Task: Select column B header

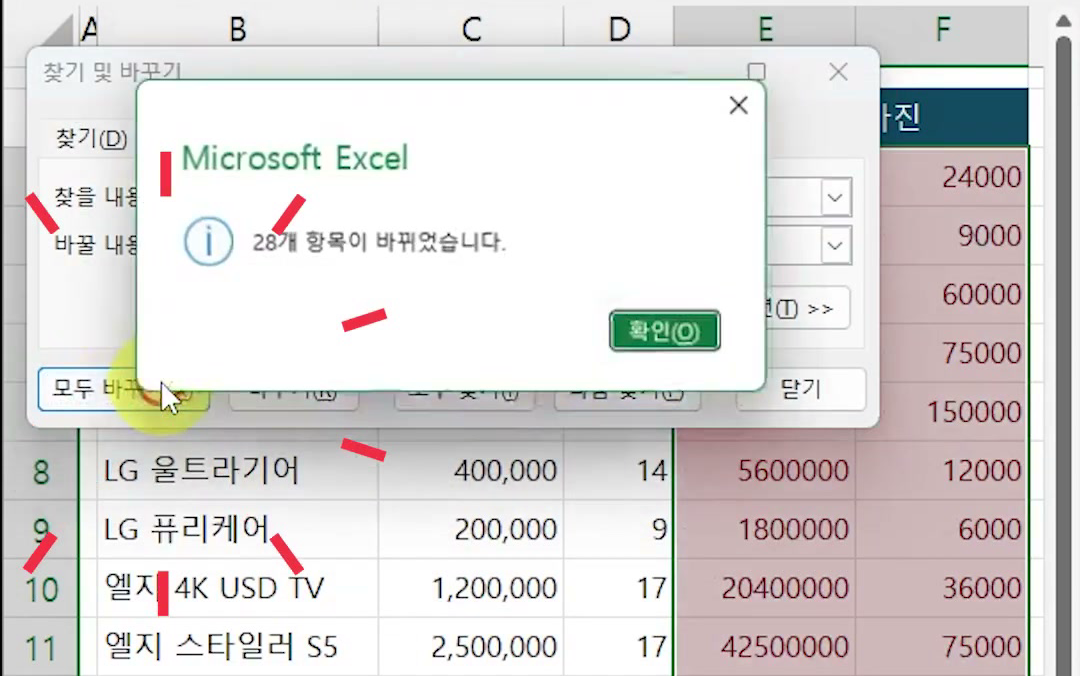Action: pyautogui.click(x=238, y=29)
